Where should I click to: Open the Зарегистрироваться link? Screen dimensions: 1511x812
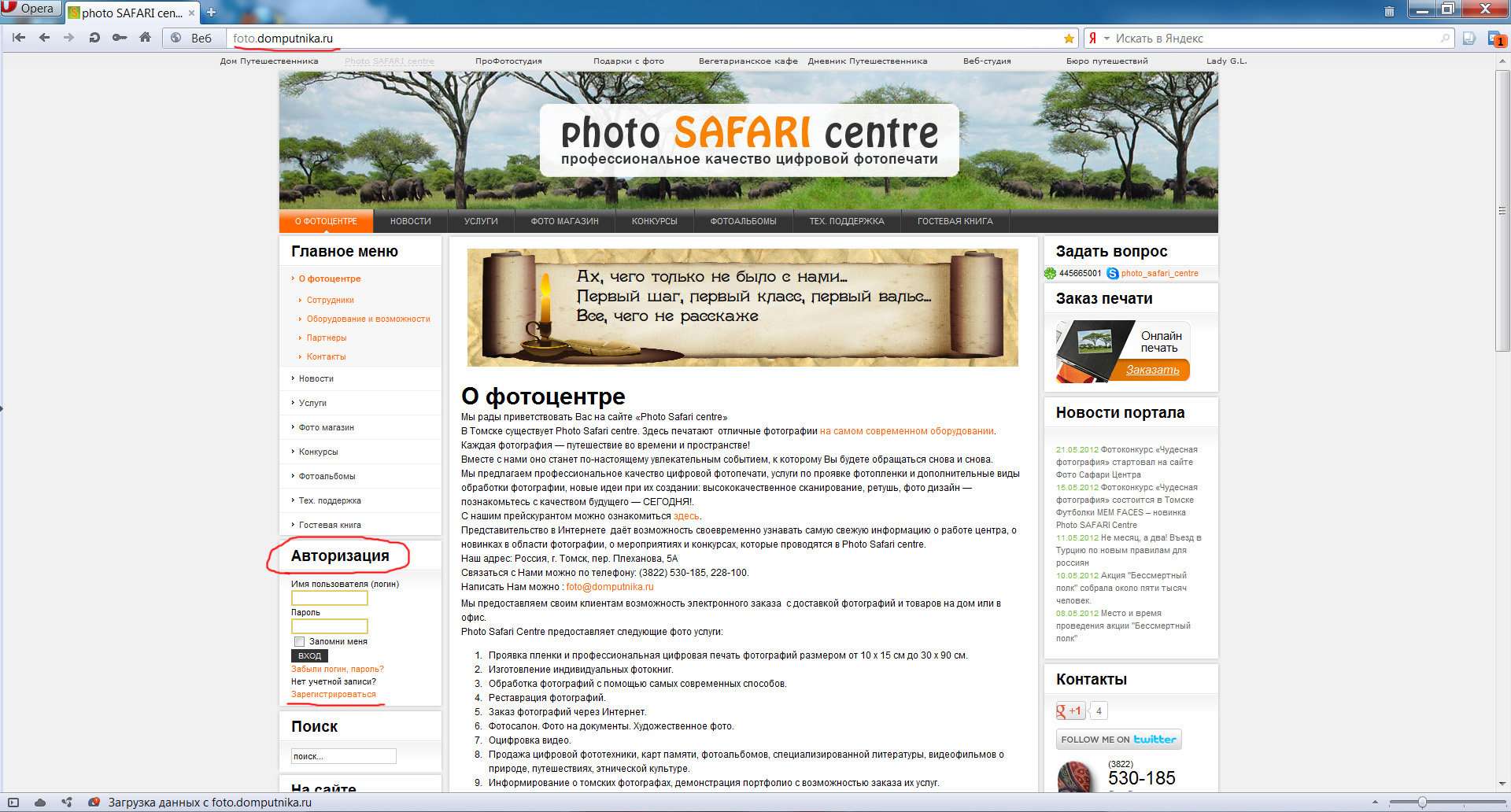(x=334, y=694)
